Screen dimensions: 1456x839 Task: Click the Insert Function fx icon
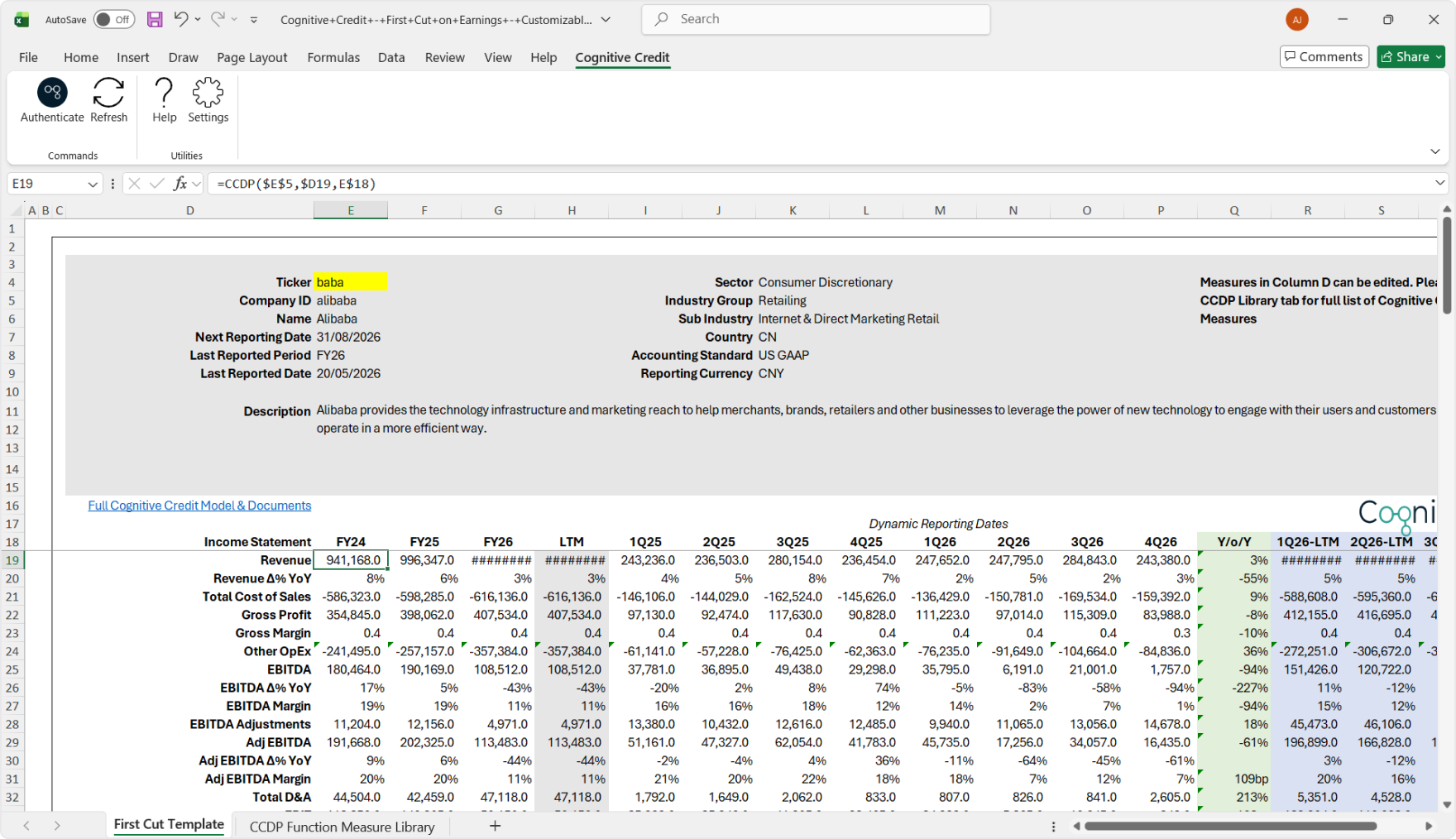180,184
